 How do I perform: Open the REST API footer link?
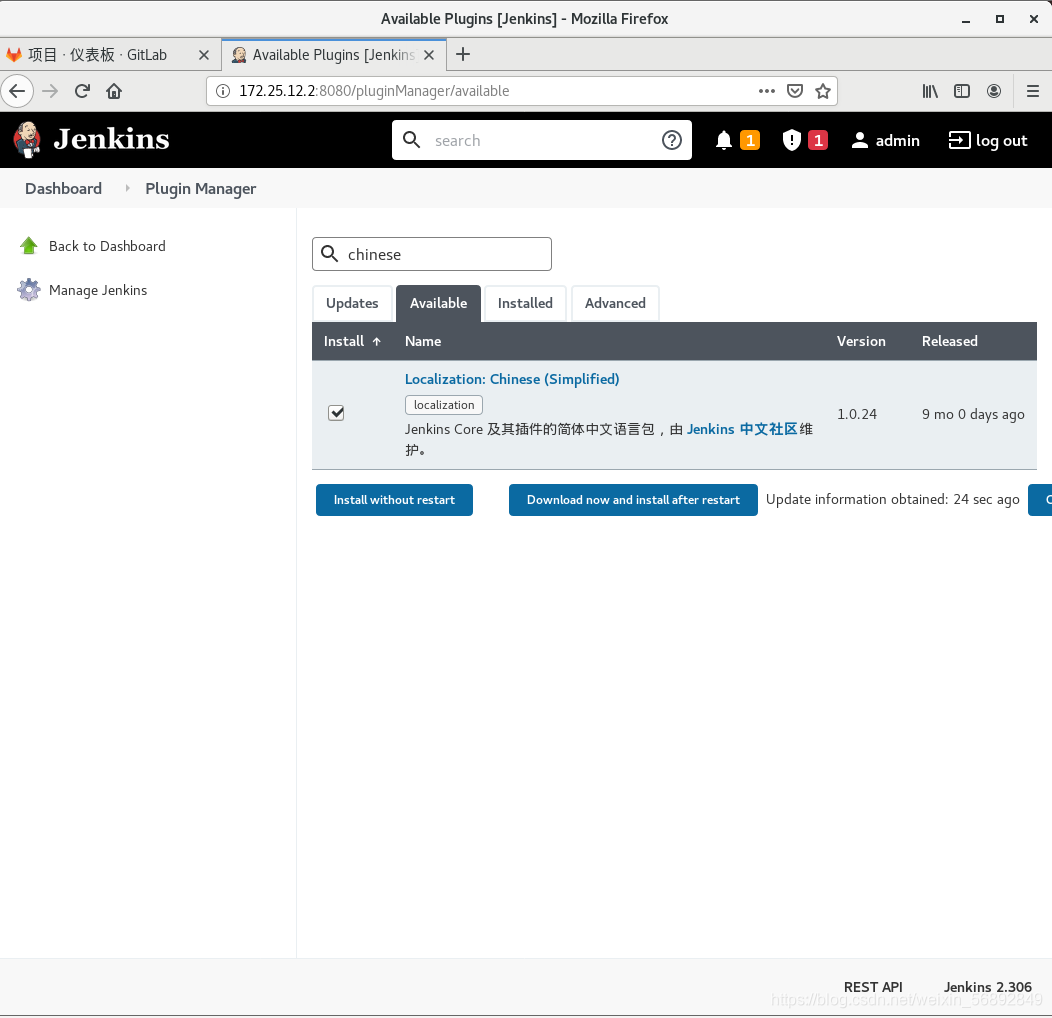pos(873,987)
